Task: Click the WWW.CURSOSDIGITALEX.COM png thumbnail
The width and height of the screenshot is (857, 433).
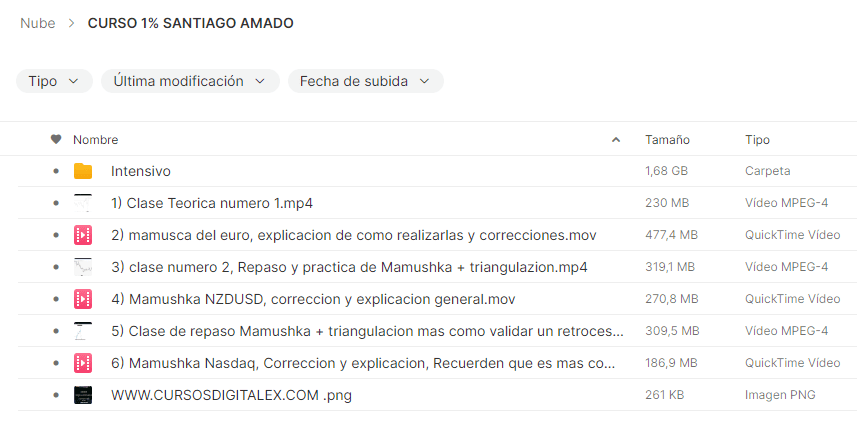Action: point(83,395)
